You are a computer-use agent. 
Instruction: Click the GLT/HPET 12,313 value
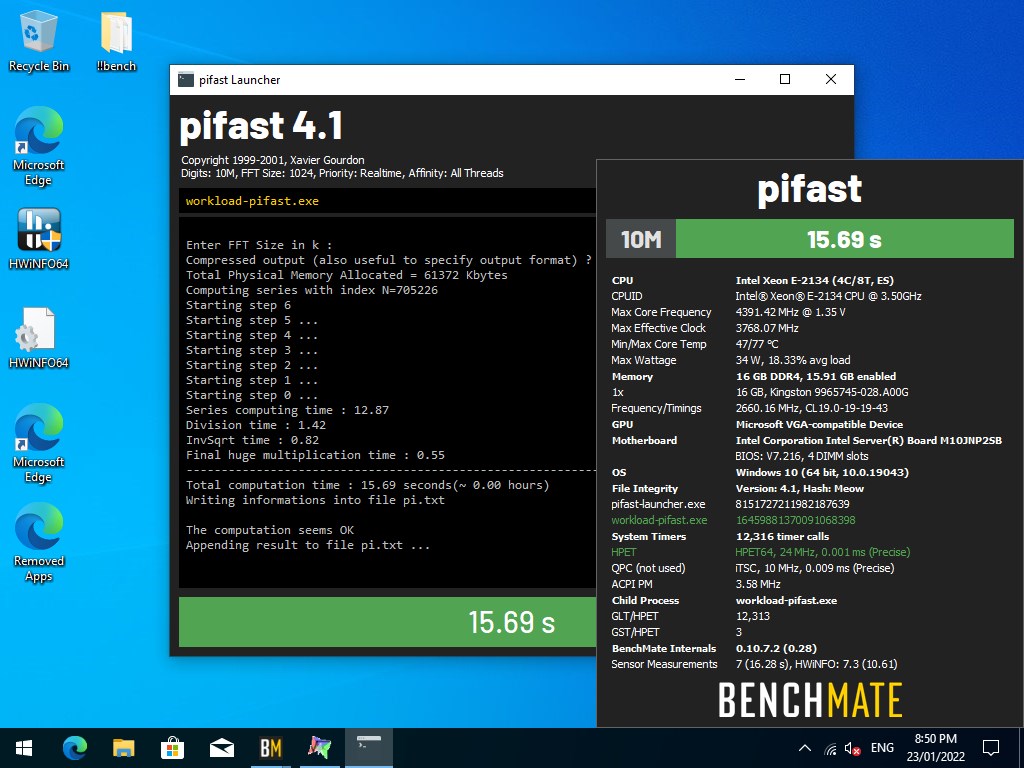752,616
